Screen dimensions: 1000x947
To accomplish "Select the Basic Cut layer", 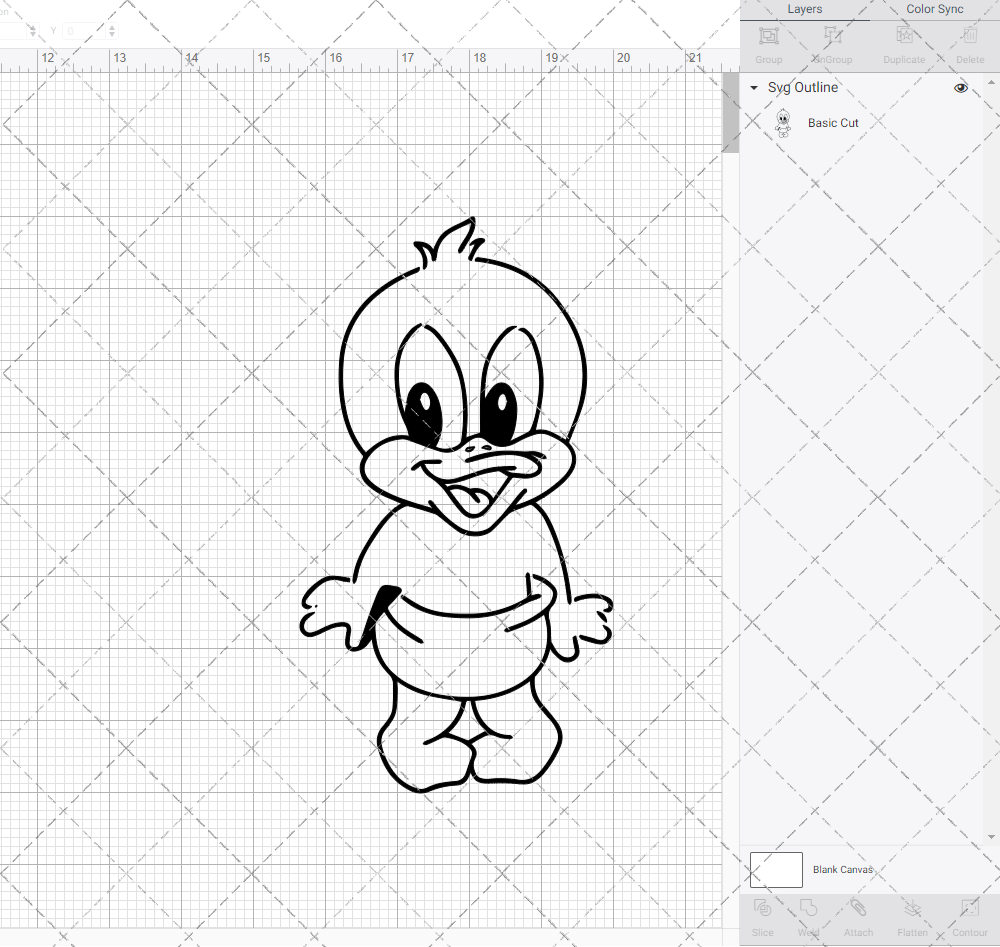I will [833, 122].
